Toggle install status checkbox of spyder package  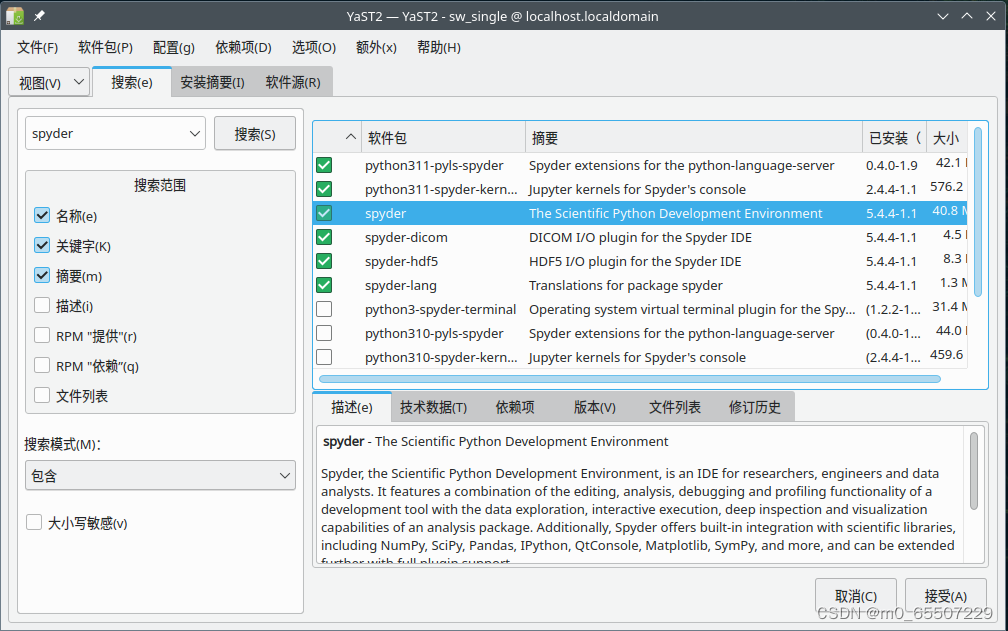tap(324, 213)
